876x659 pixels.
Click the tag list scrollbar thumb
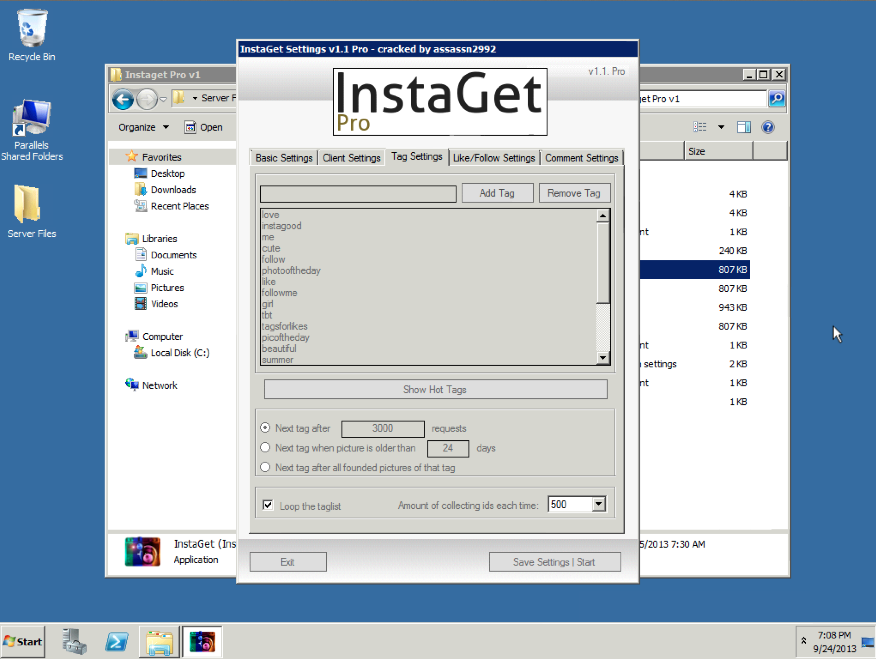(x=603, y=262)
